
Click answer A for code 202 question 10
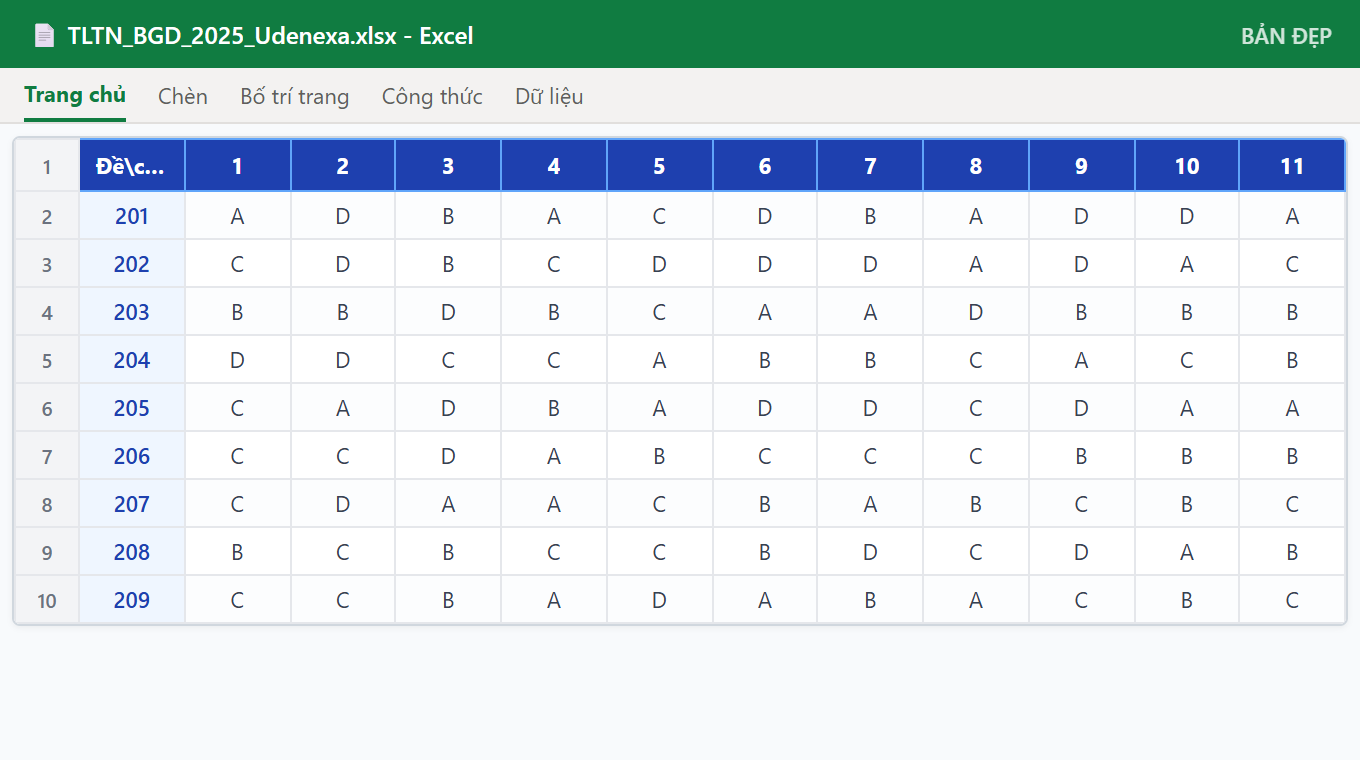(x=1187, y=264)
